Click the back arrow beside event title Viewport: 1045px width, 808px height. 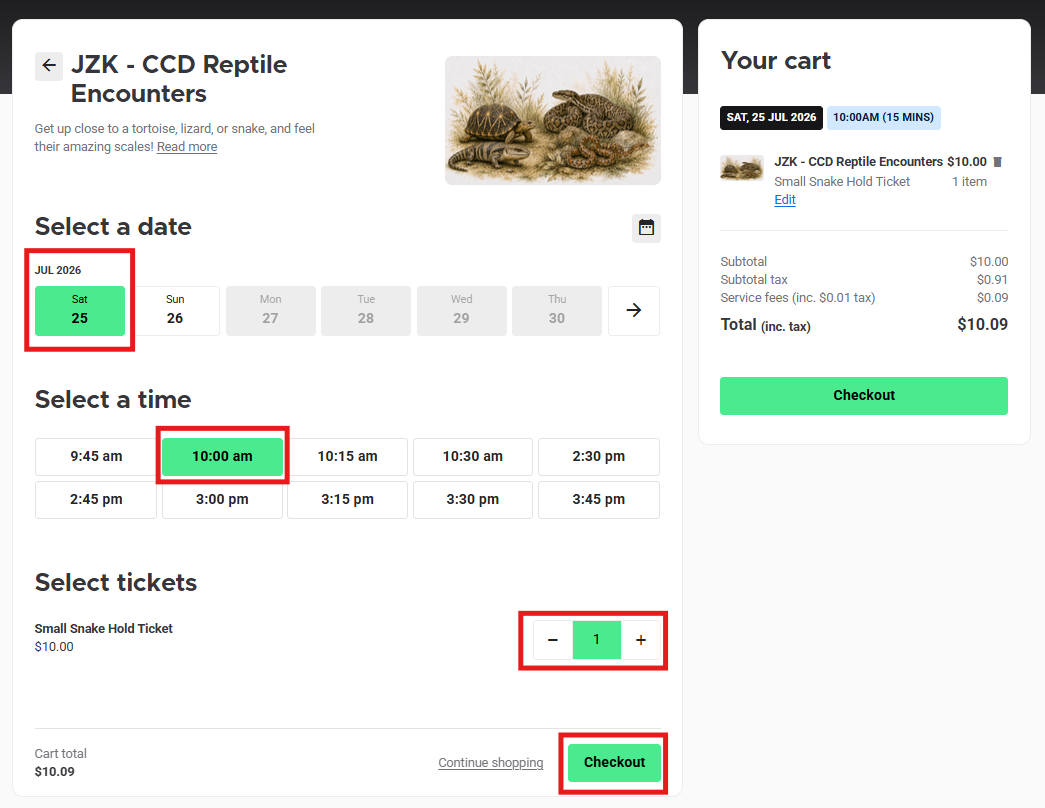click(x=49, y=66)
